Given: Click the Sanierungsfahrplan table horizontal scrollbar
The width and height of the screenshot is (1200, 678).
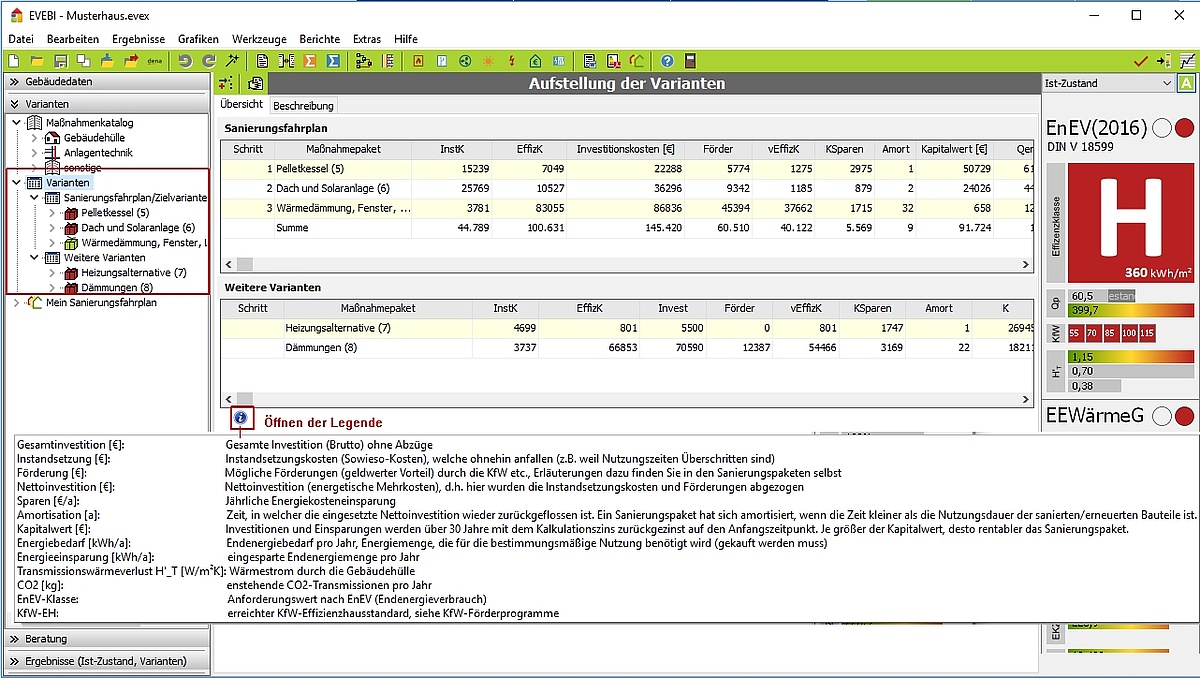Looking at the screenshot, I should point(626,264).
